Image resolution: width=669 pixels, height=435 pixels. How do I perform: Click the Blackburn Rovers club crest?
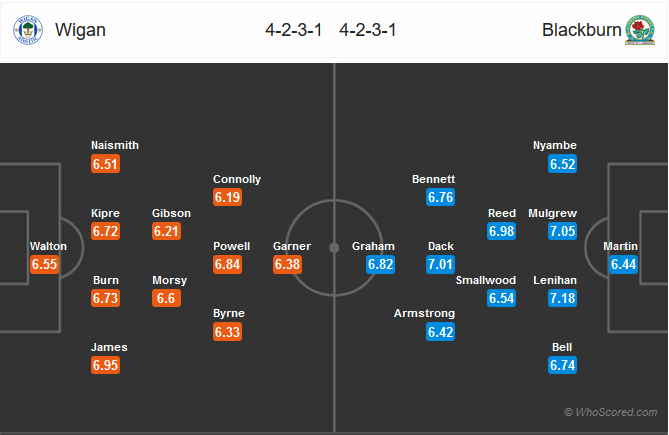pos(640,30)
